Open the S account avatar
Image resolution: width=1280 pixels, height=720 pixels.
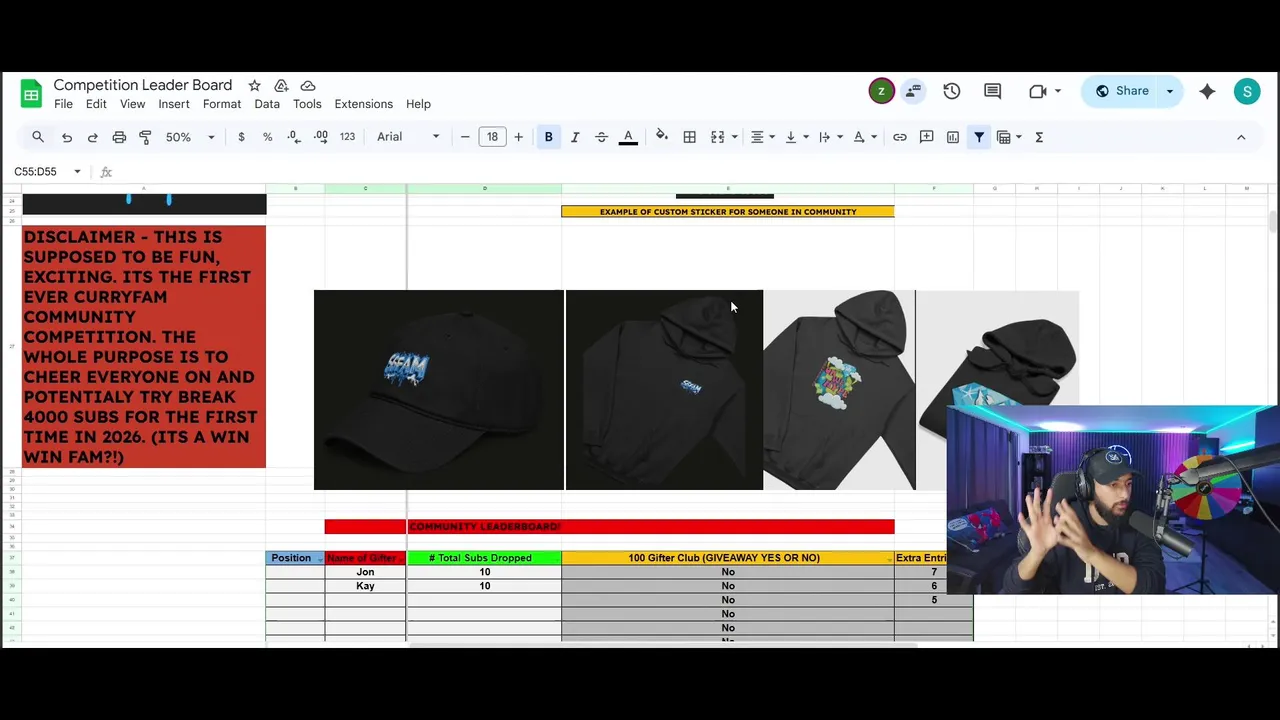coord(1247,92)
